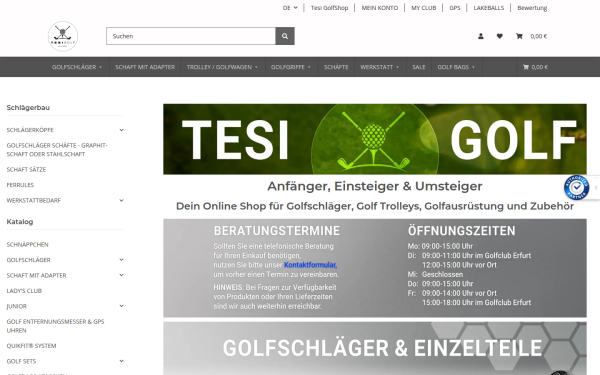Open Golfschläger Schäfte Graphit-Schaft category
The image size is (600, 375).
(x=57, y=150)
